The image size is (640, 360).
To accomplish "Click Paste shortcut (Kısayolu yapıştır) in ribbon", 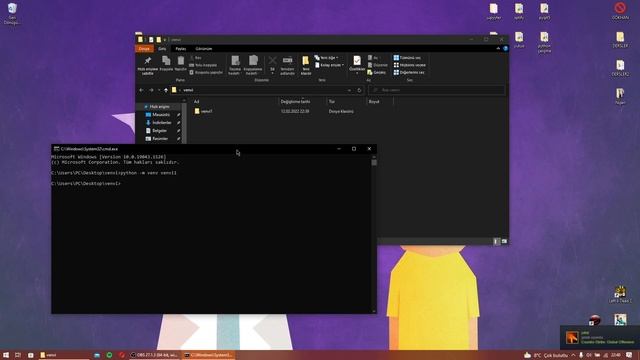I will coord(206,72).
